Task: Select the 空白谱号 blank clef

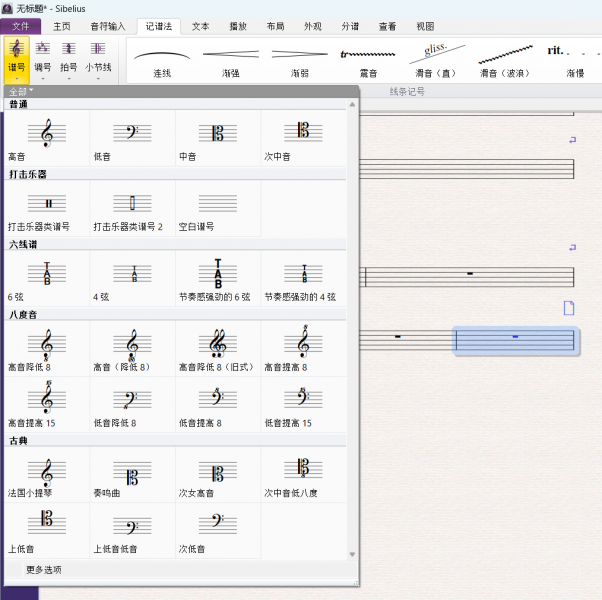Action: (218, 208)
